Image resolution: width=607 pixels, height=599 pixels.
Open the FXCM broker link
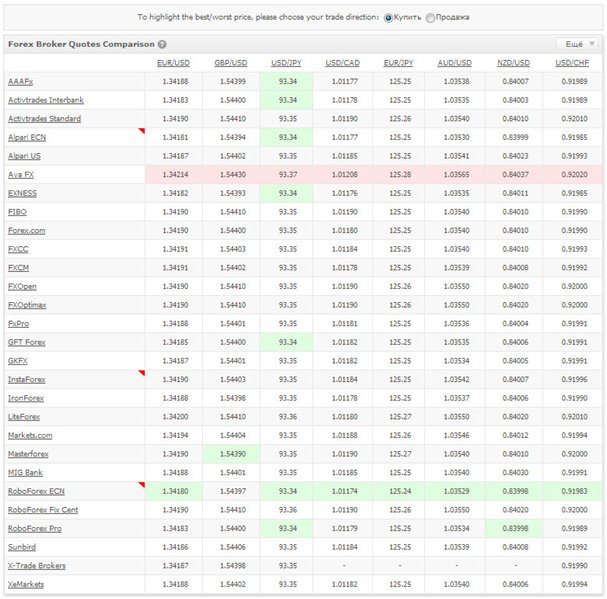(x=18, y=268)
